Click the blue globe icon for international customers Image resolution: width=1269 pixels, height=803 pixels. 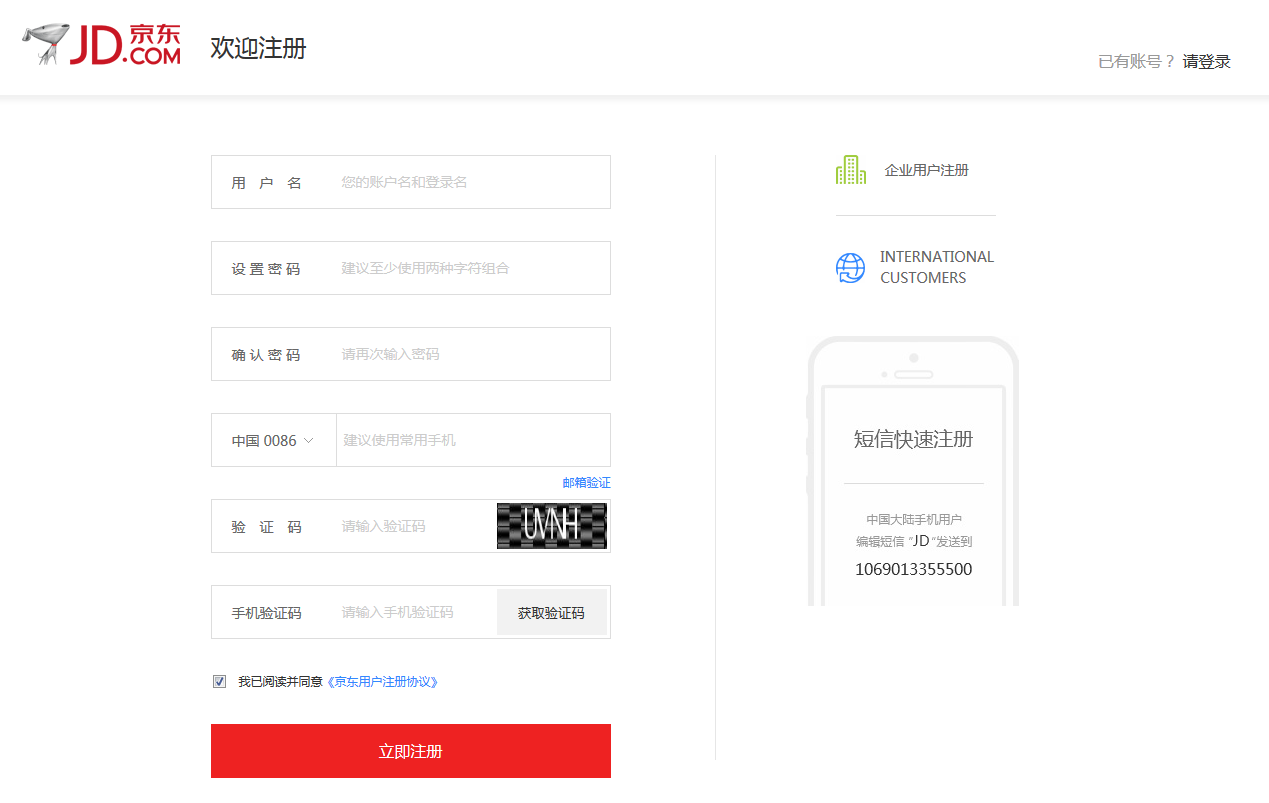point(849,267)
